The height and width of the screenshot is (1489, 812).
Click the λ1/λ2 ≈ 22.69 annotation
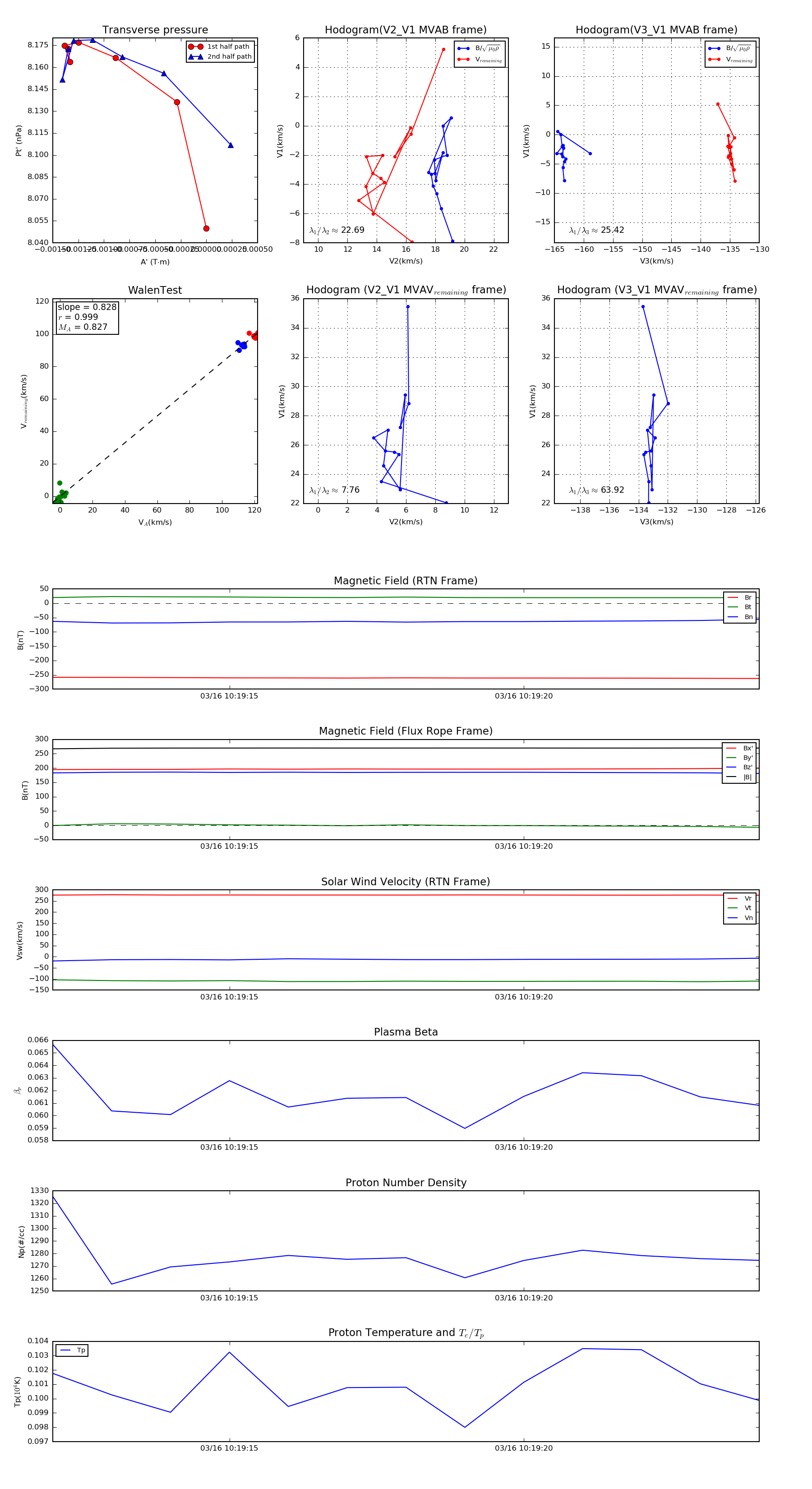[x=337, y=230]
